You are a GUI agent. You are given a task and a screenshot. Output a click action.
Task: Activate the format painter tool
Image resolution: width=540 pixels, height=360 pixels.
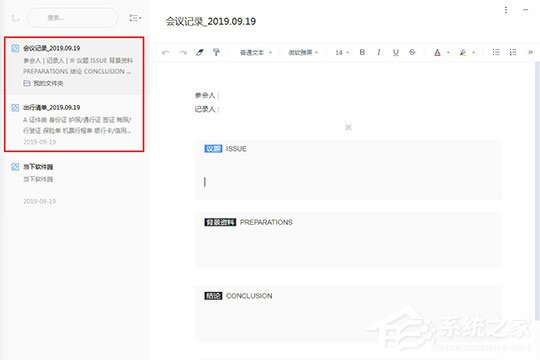point(216,52)
